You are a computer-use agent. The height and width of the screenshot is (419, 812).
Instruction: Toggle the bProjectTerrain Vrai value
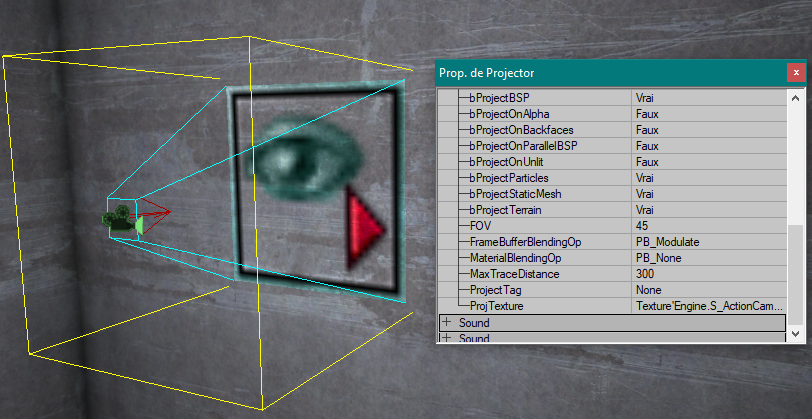(x=709, y=210)
